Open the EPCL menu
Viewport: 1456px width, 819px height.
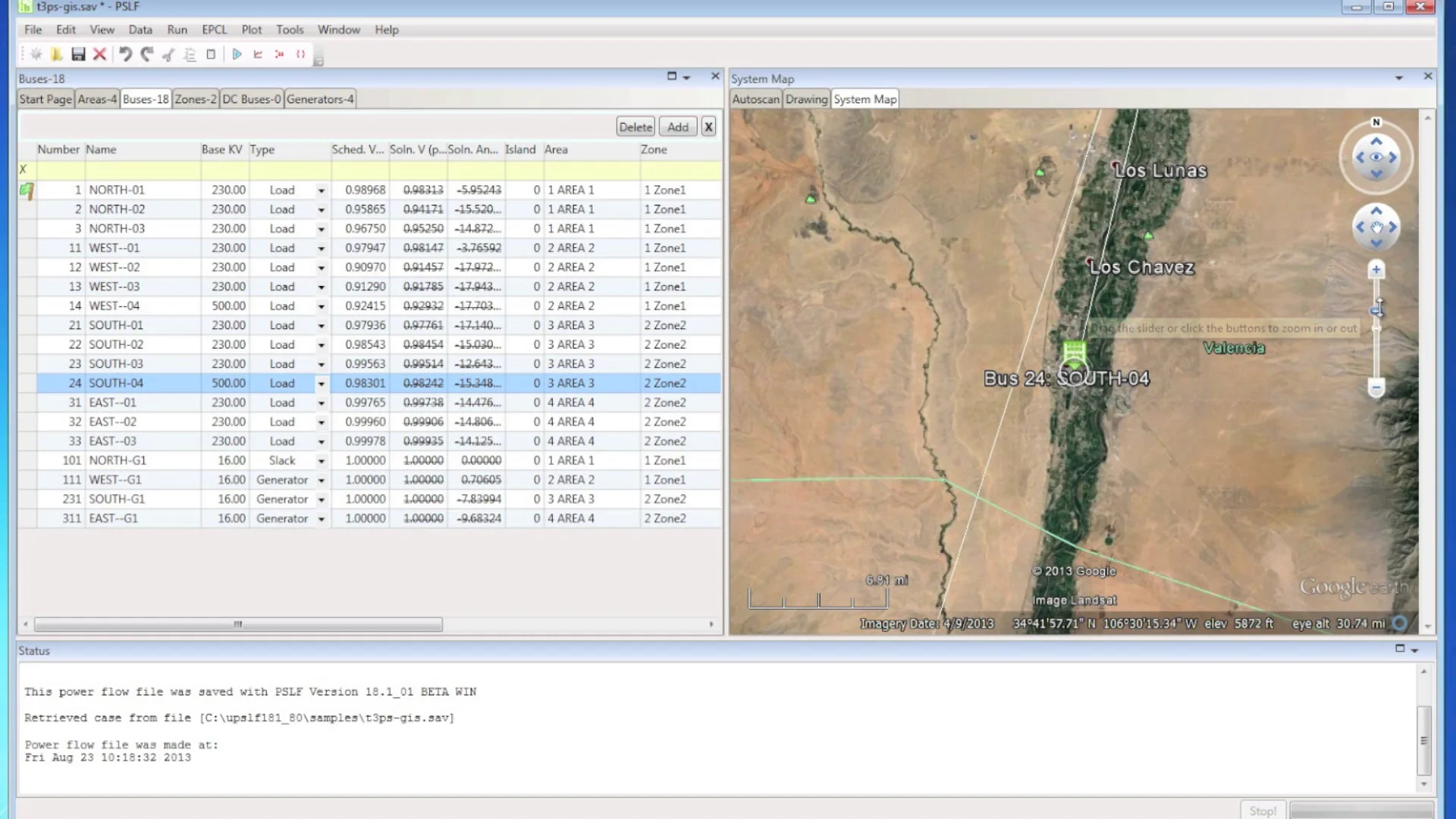coord(215,30)
